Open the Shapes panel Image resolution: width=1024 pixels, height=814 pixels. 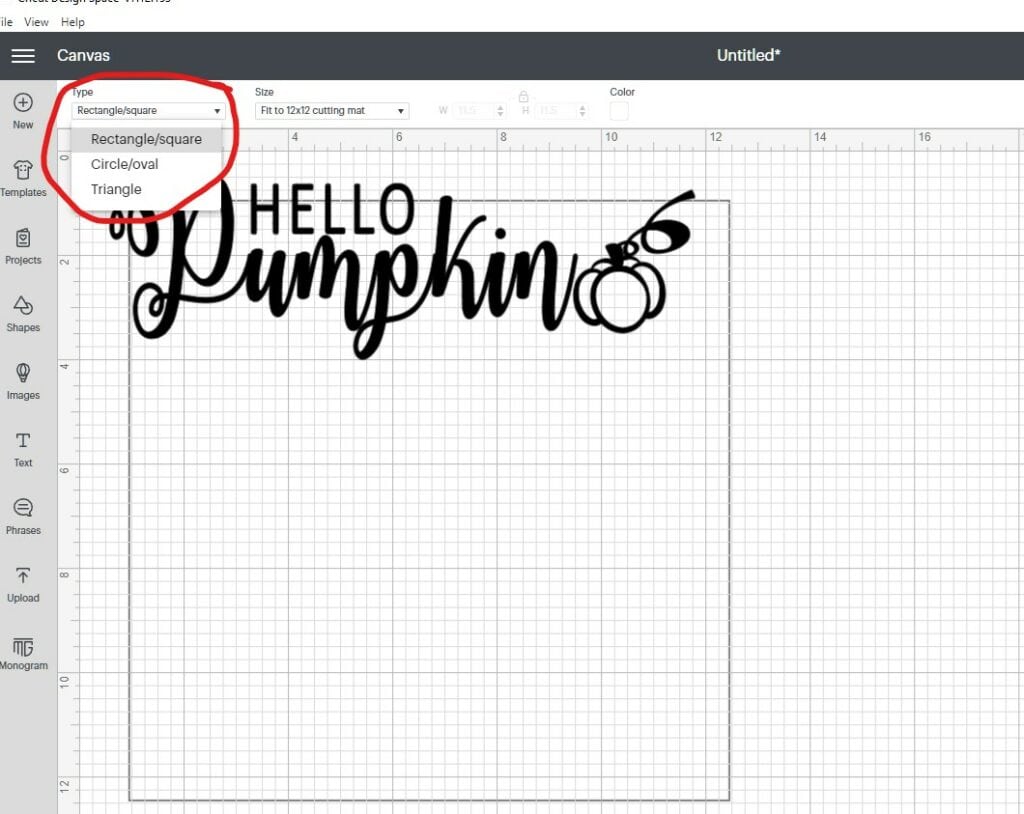(23, 314)
